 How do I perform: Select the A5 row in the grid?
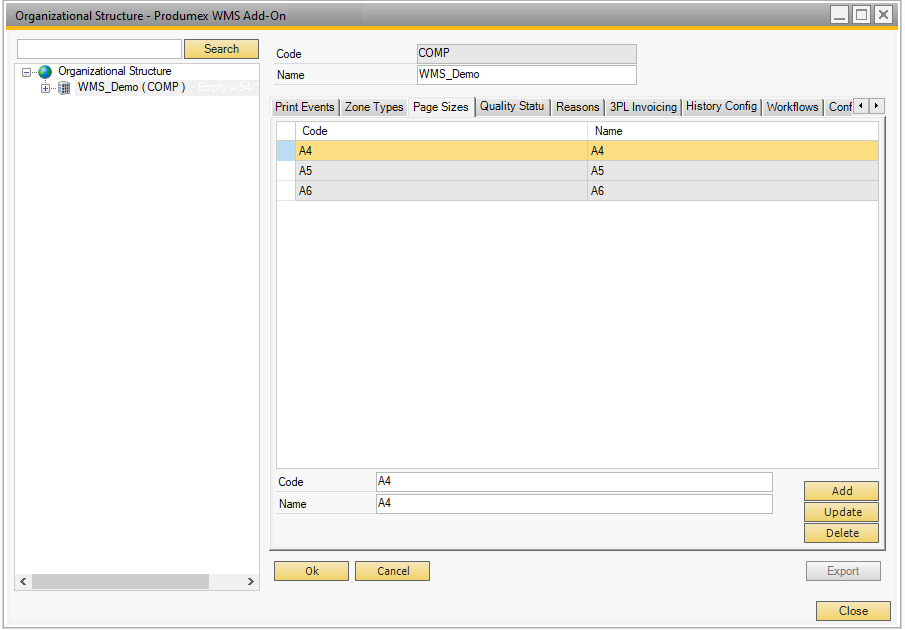tap(440, 171)
